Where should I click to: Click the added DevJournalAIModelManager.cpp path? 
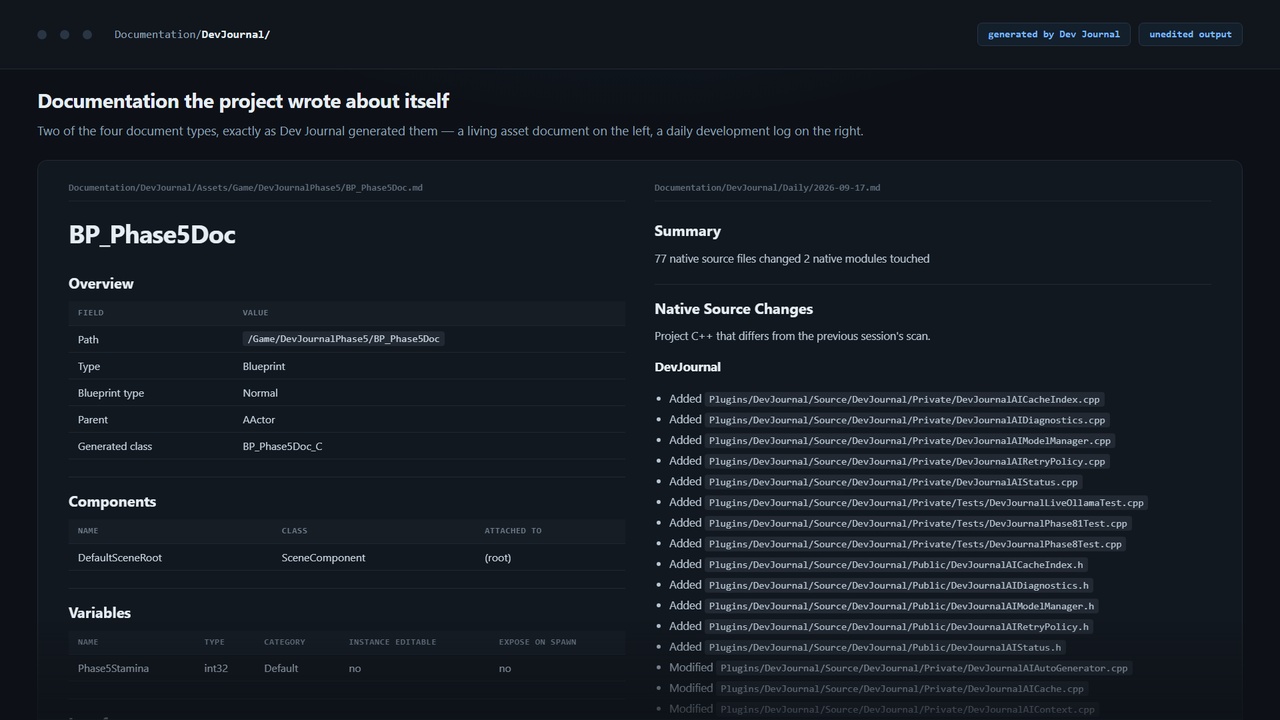click(910, 441)
